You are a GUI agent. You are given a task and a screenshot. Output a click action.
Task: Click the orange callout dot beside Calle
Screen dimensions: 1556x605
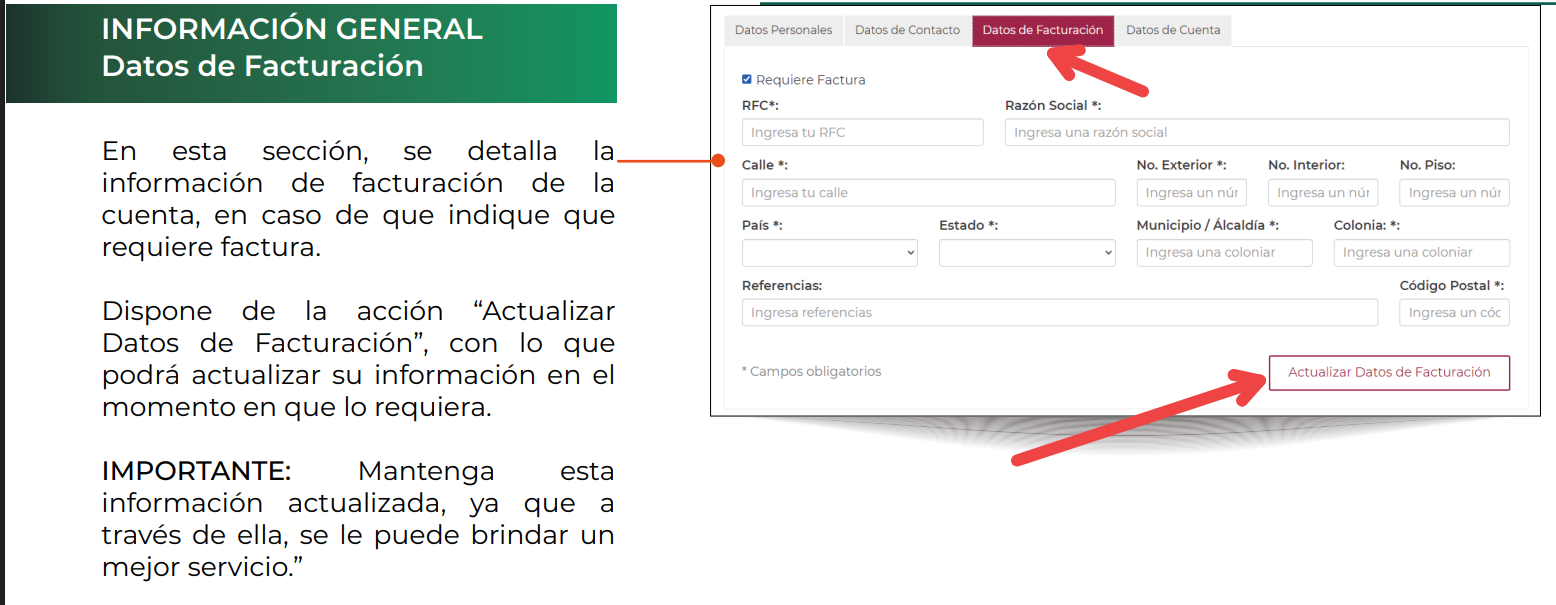point(717,160)
